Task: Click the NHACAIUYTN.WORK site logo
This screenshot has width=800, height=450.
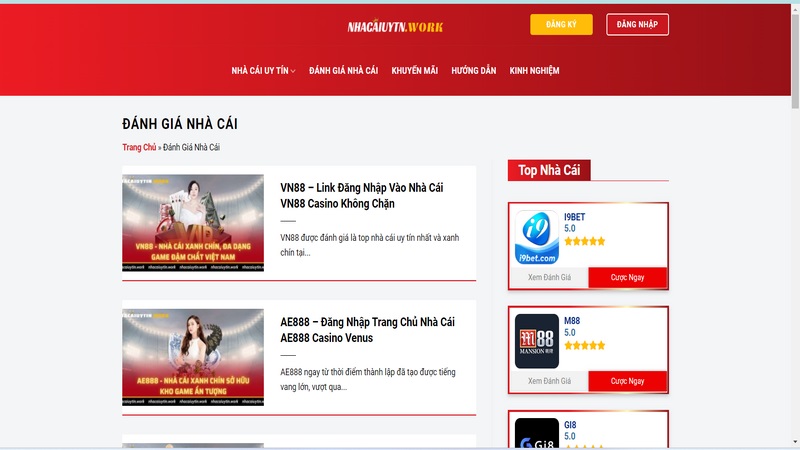Action: click(395, 27)
